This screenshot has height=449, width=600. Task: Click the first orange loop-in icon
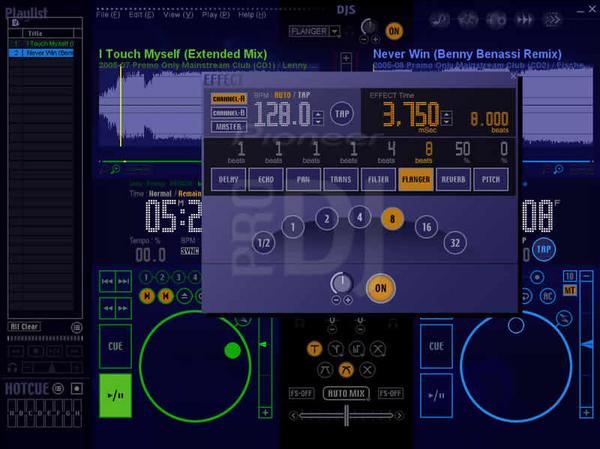[147, 296]
